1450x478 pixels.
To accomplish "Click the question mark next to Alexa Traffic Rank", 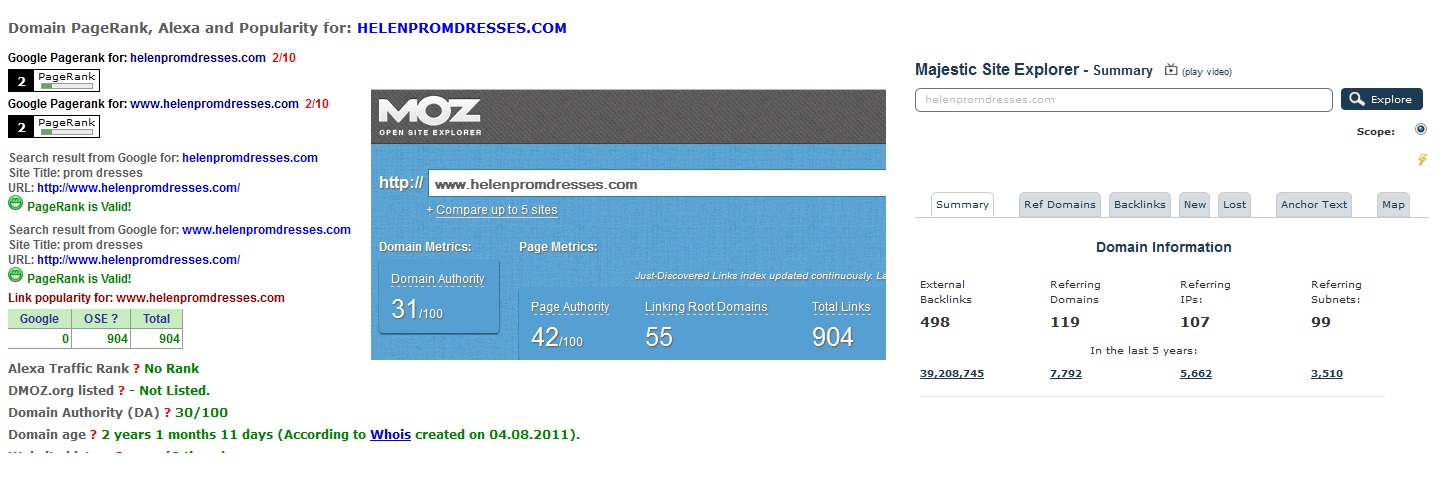I will tap(136, 369).
